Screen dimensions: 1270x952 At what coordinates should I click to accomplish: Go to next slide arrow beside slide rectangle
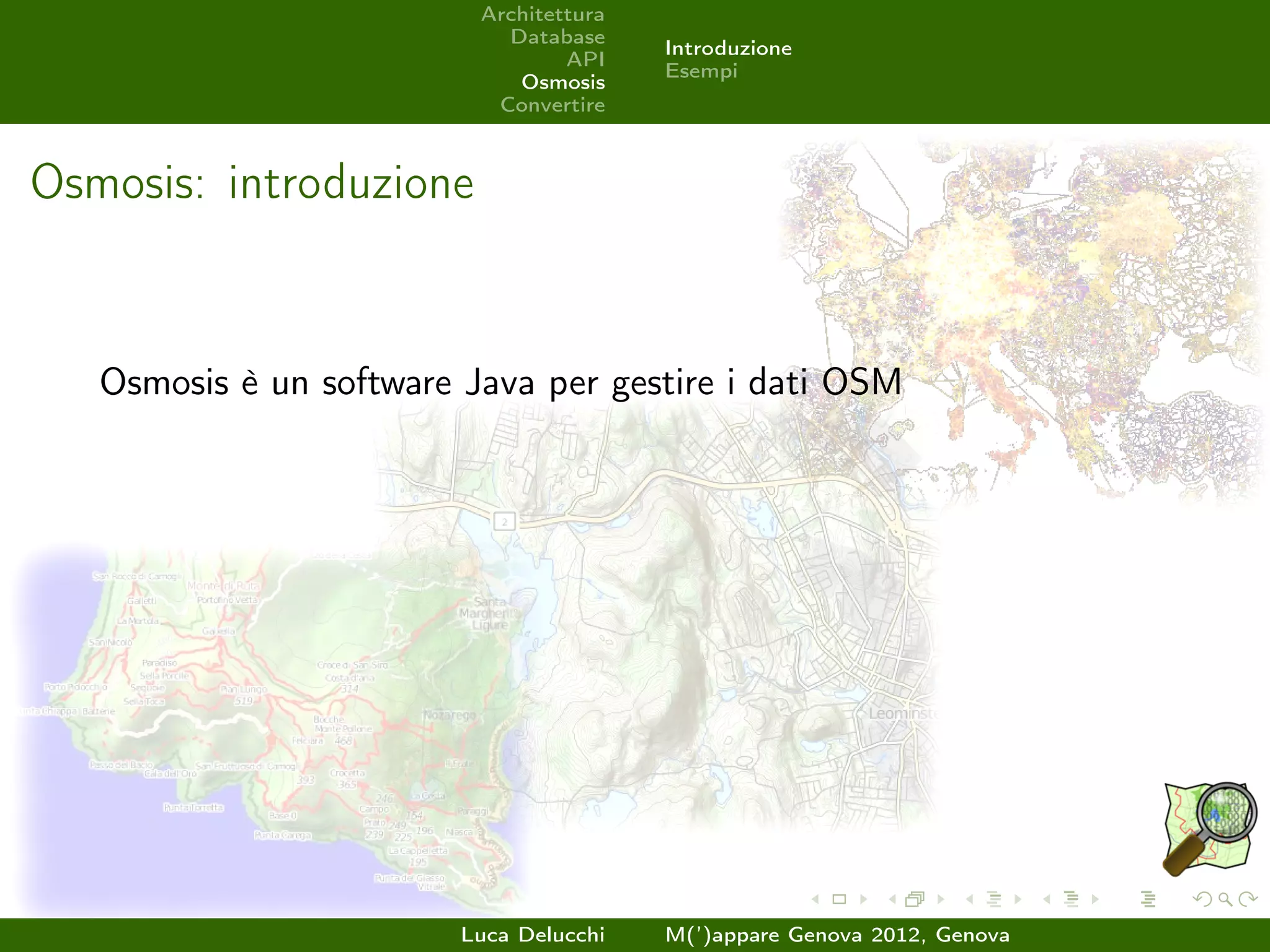pos(863,899)
